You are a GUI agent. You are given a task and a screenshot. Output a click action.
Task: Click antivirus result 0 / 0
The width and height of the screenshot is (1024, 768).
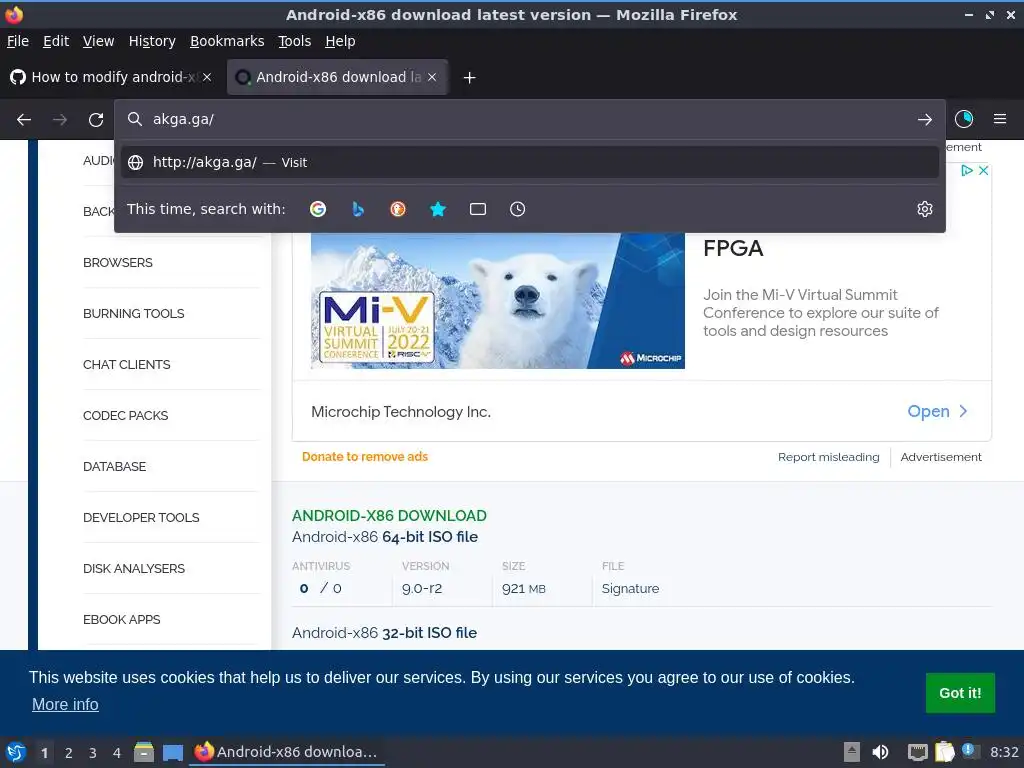coord(321,588)
